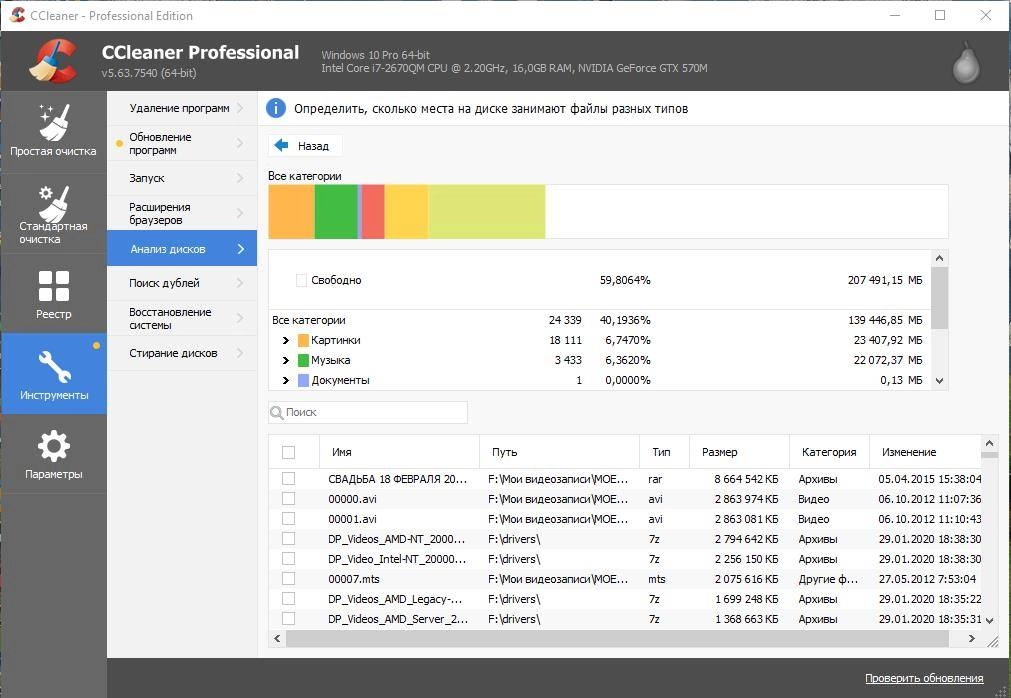This screenshot has width=1011, height=698.
Task: Tick the Свободно checkbox
Action: coord(301,280)
